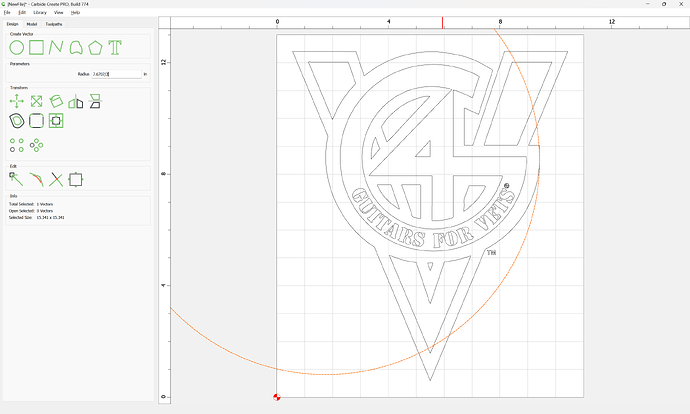690x414 pixels.
Task: Click the 'Selected Size: 15.341 x 15.341' text
Action: [37, 217]
